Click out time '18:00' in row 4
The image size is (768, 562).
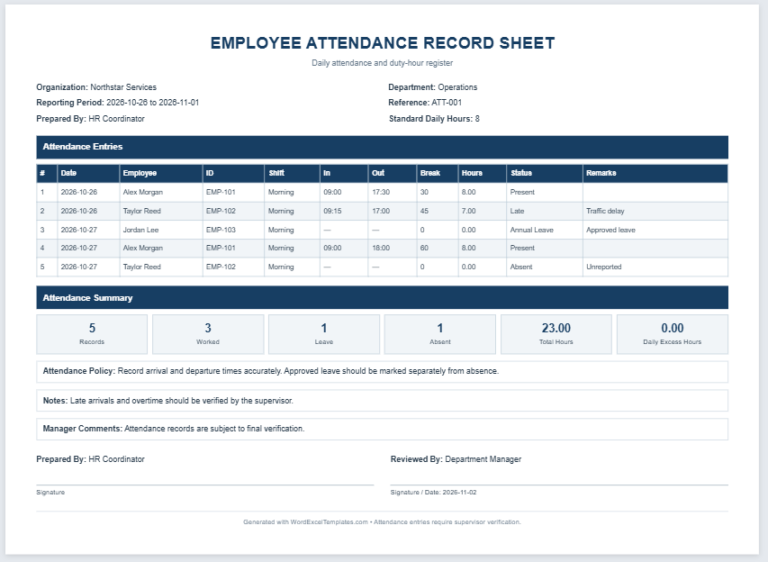(381, 248)
